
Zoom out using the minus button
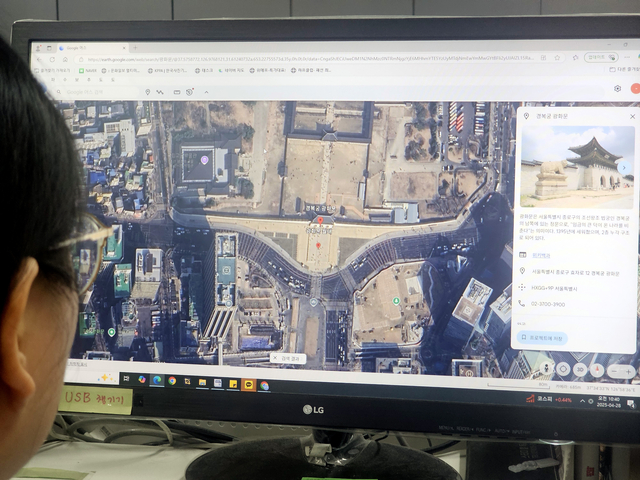[x=614, y=371]
